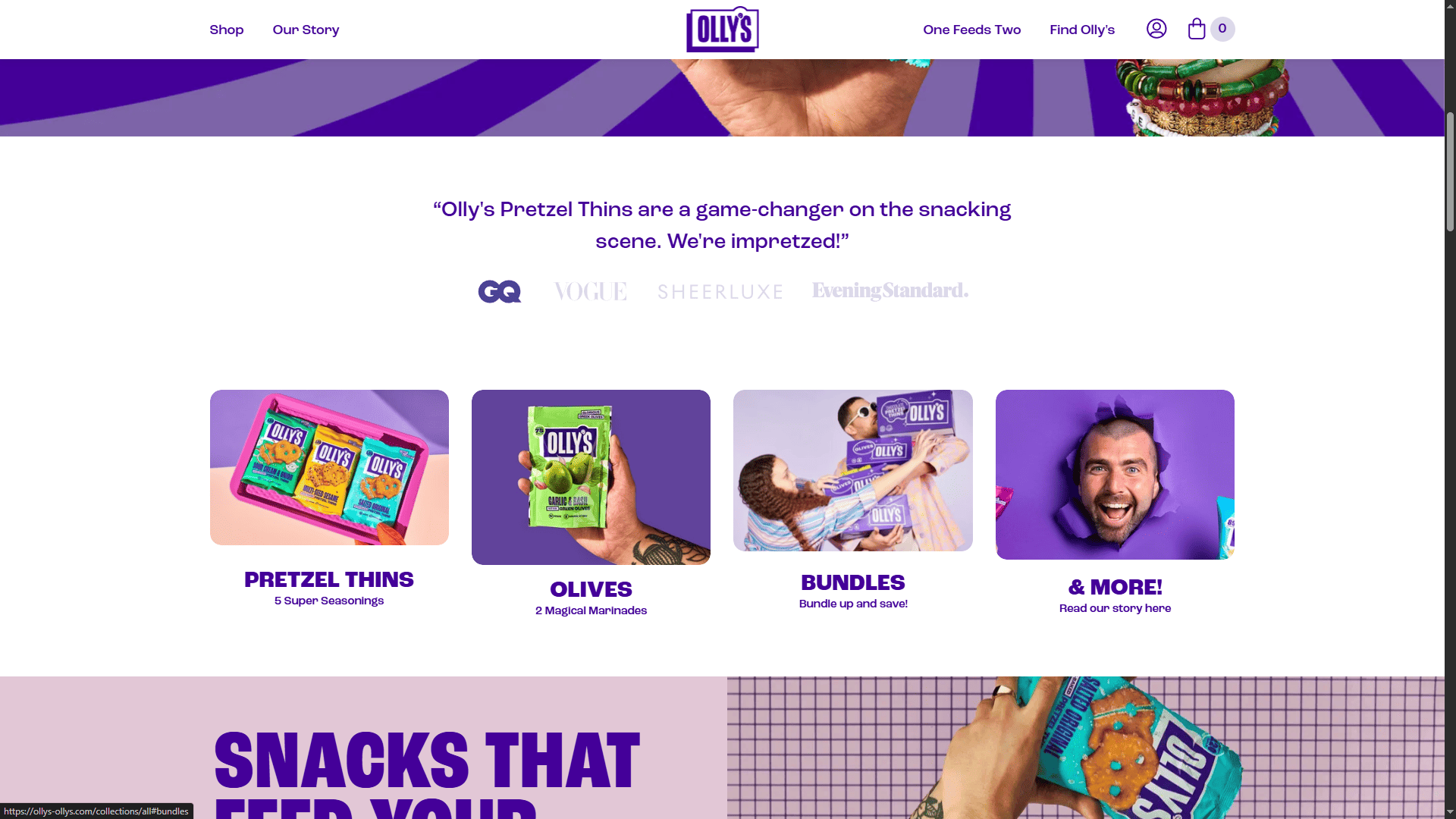This screenshot has height=819, width=1456.
Task: Select the Sheerluxe press logo
Action: click(x=720, y=292)
